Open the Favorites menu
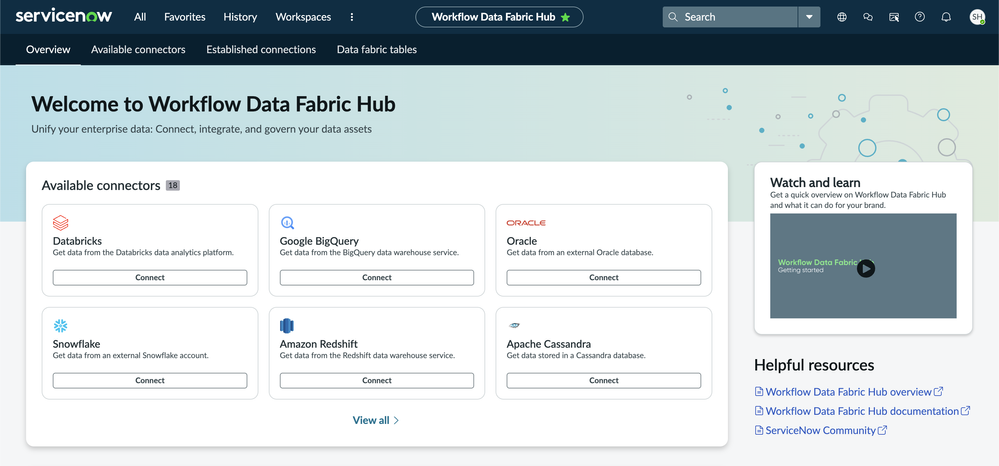Screen dimensions: 999x466 [x=185, y=17]
